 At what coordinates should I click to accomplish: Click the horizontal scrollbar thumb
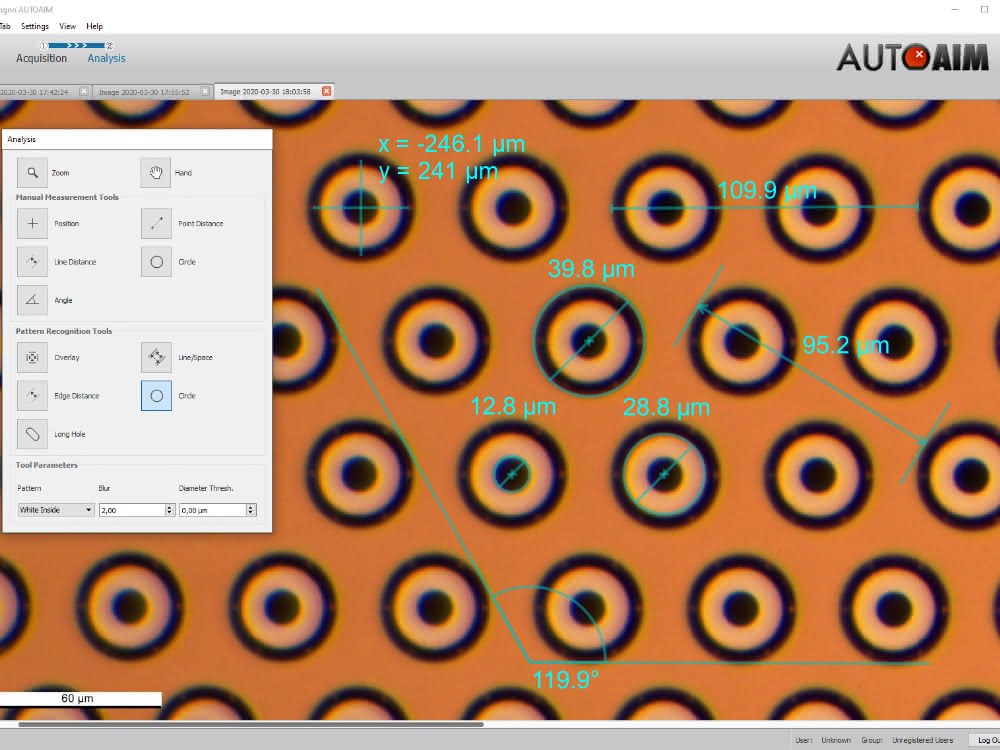point(251,724)
